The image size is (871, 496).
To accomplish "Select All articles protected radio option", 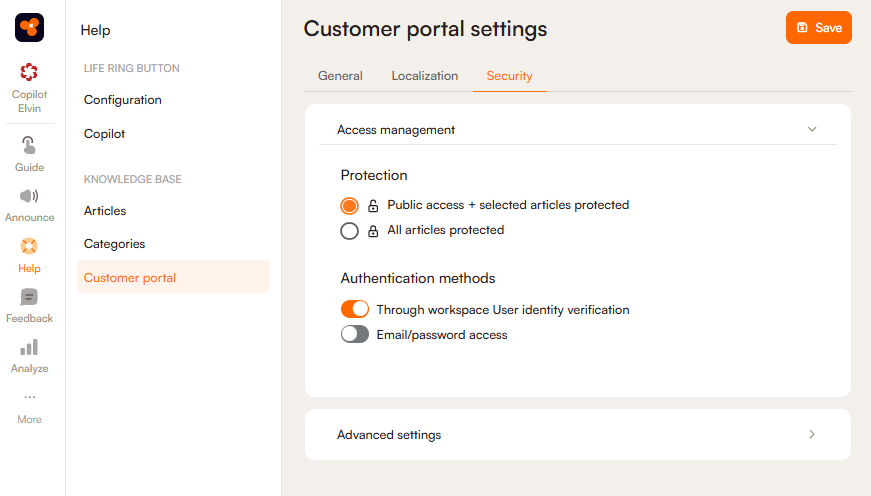I will tap(349, 231).
